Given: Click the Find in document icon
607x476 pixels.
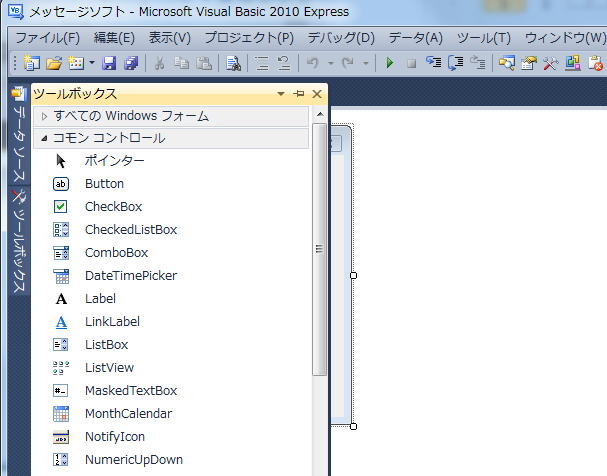Looking at the screenshot, I should click(x=233, y=63).
